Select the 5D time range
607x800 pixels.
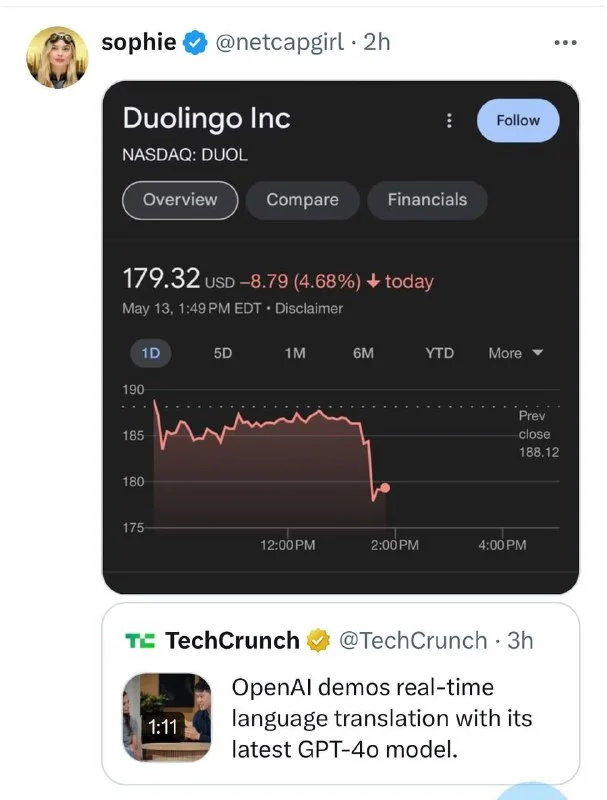pos(223,353)
